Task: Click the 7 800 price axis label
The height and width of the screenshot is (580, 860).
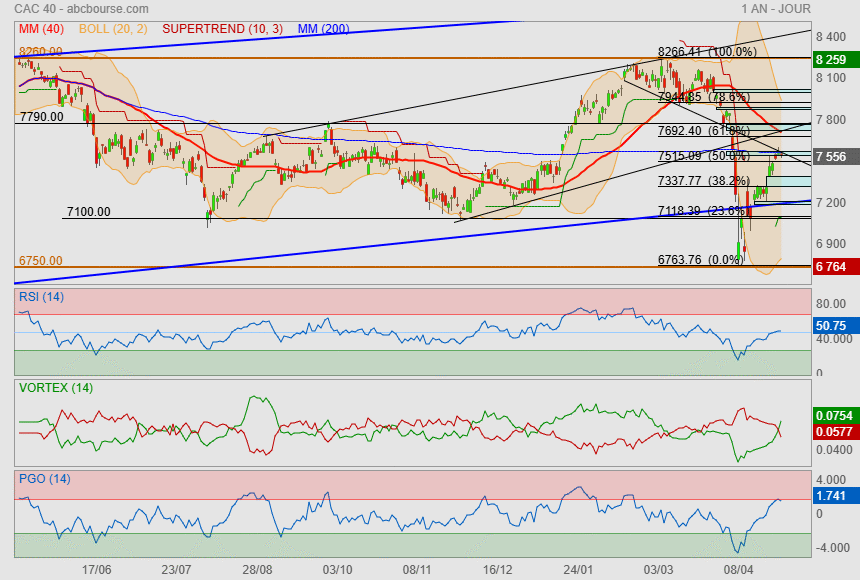Action: (x=831, y=120)
